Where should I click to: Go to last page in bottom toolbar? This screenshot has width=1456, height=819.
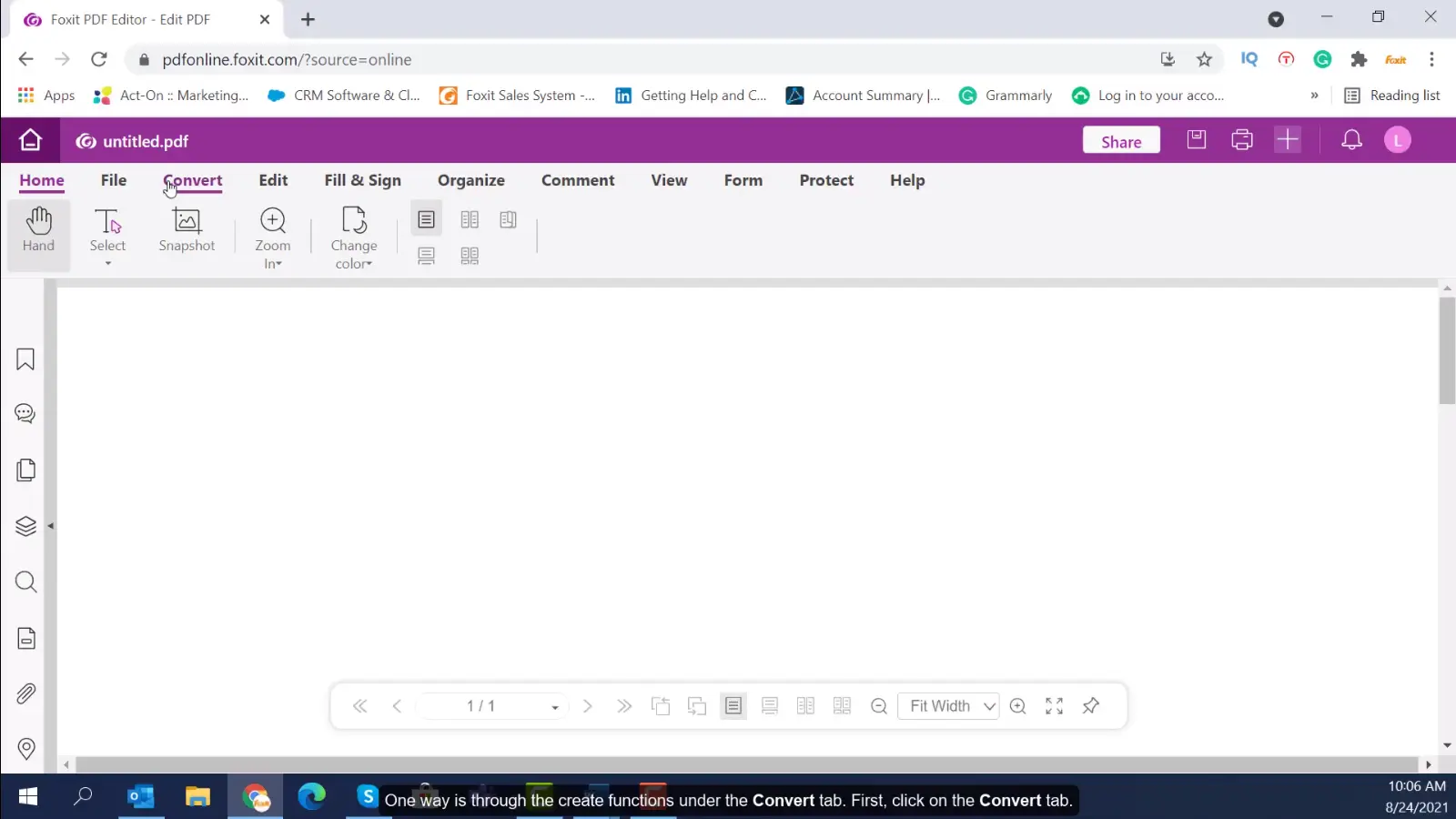pos(624,706)
